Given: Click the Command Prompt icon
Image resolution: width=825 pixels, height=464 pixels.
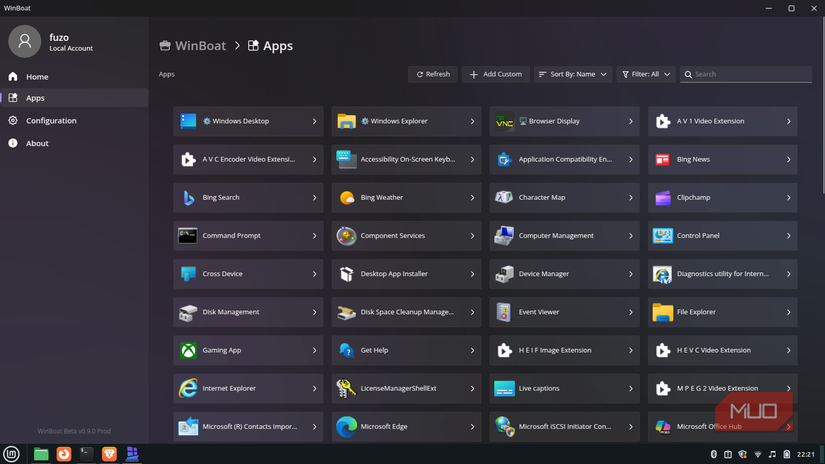Looking at the screenshot, I should (x=188, y=236).
